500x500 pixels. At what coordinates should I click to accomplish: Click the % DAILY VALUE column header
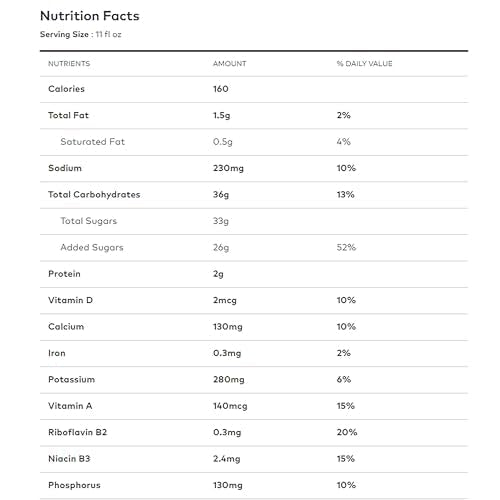coord(364,64)
